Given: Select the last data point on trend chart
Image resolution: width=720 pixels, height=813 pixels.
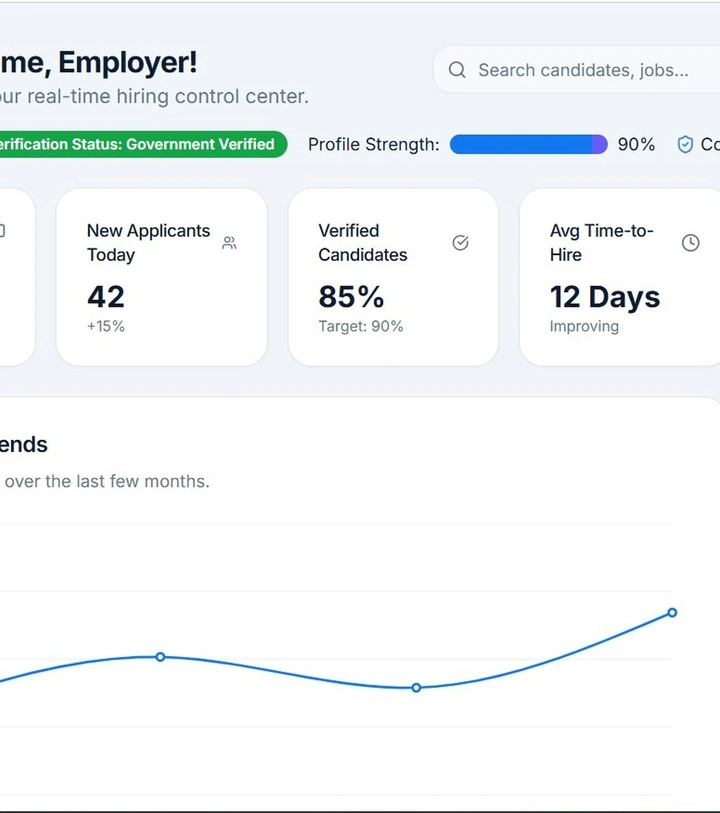Looking at the screenshot, I should tap(672, 612).
